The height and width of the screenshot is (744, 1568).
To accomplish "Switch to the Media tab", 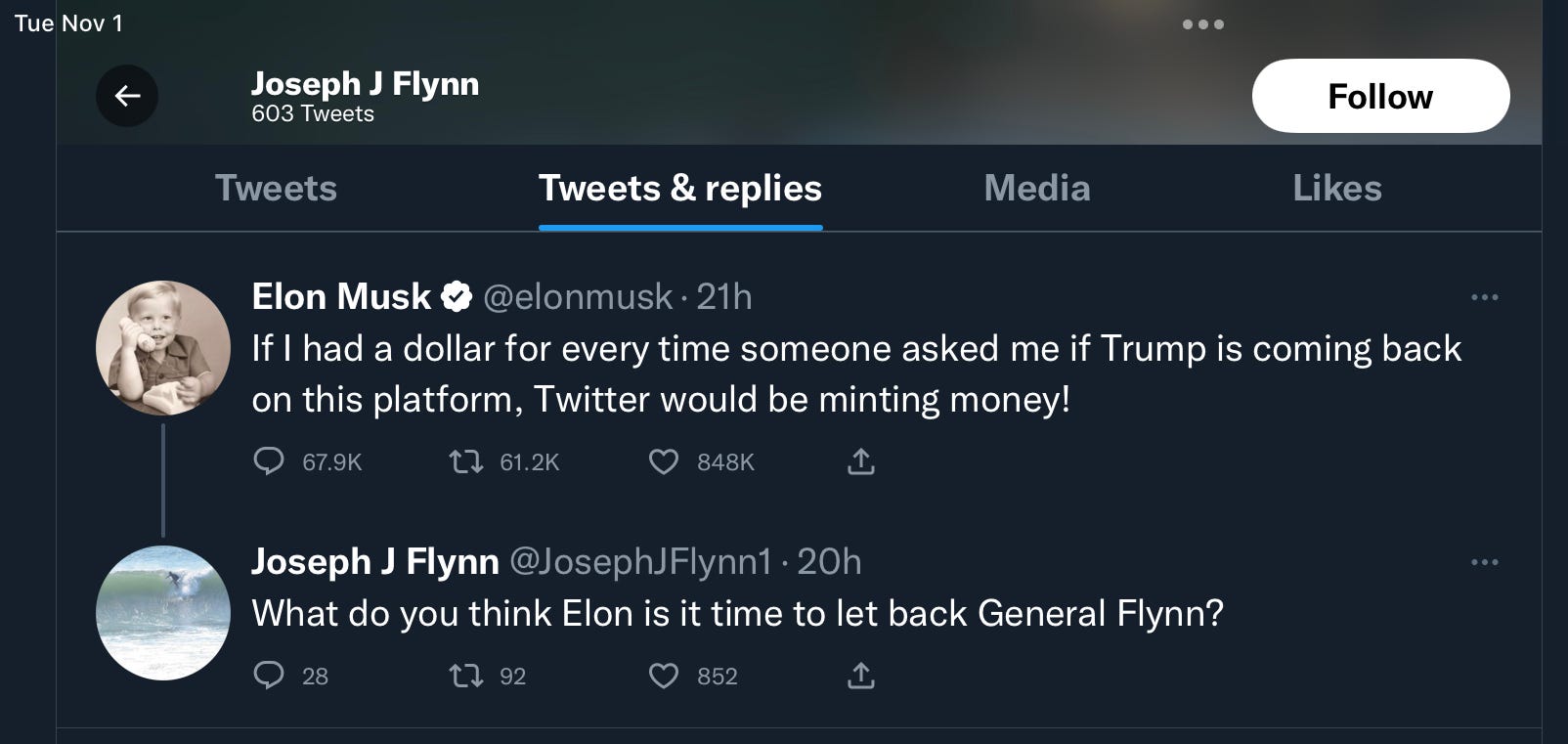I will point(1037,188).
